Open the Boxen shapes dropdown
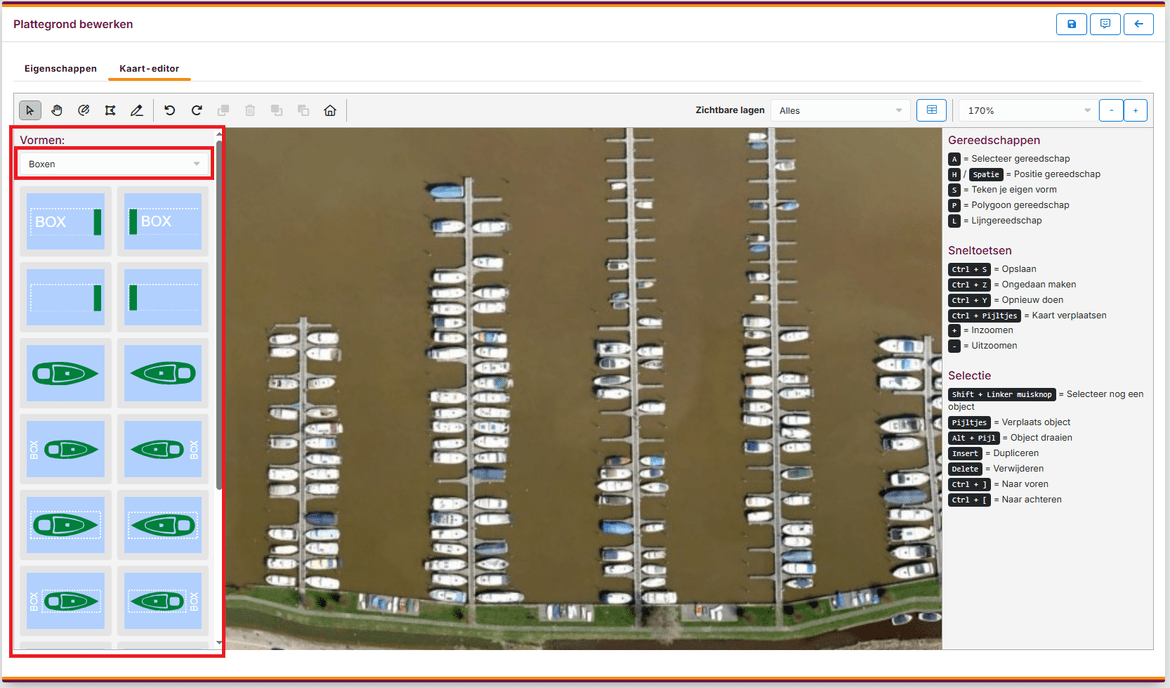The width and height of the screenshot is (1170, 688). [x=113, y=164]
